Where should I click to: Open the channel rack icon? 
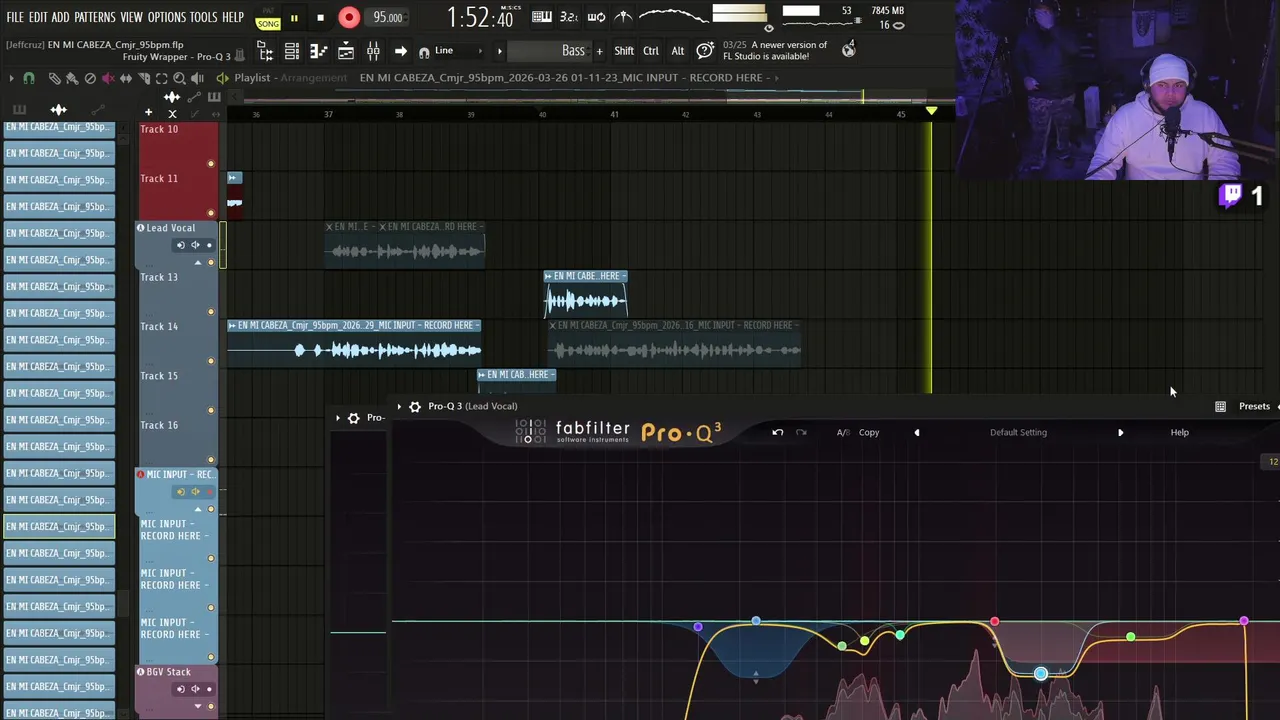(292, 51)
